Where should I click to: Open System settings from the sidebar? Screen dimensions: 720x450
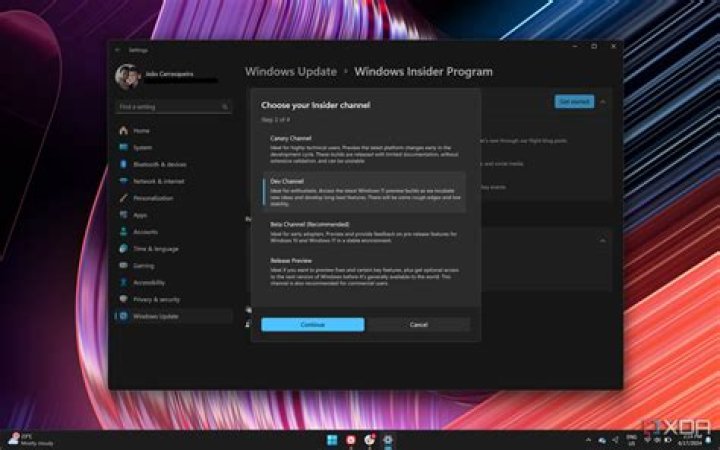(x=174, y=147)
